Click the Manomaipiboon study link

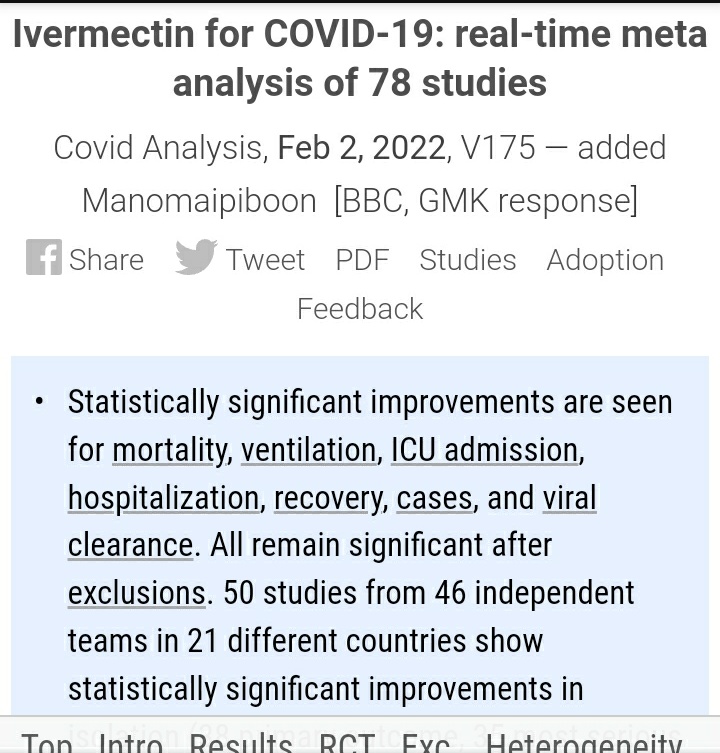pos(199,200)
